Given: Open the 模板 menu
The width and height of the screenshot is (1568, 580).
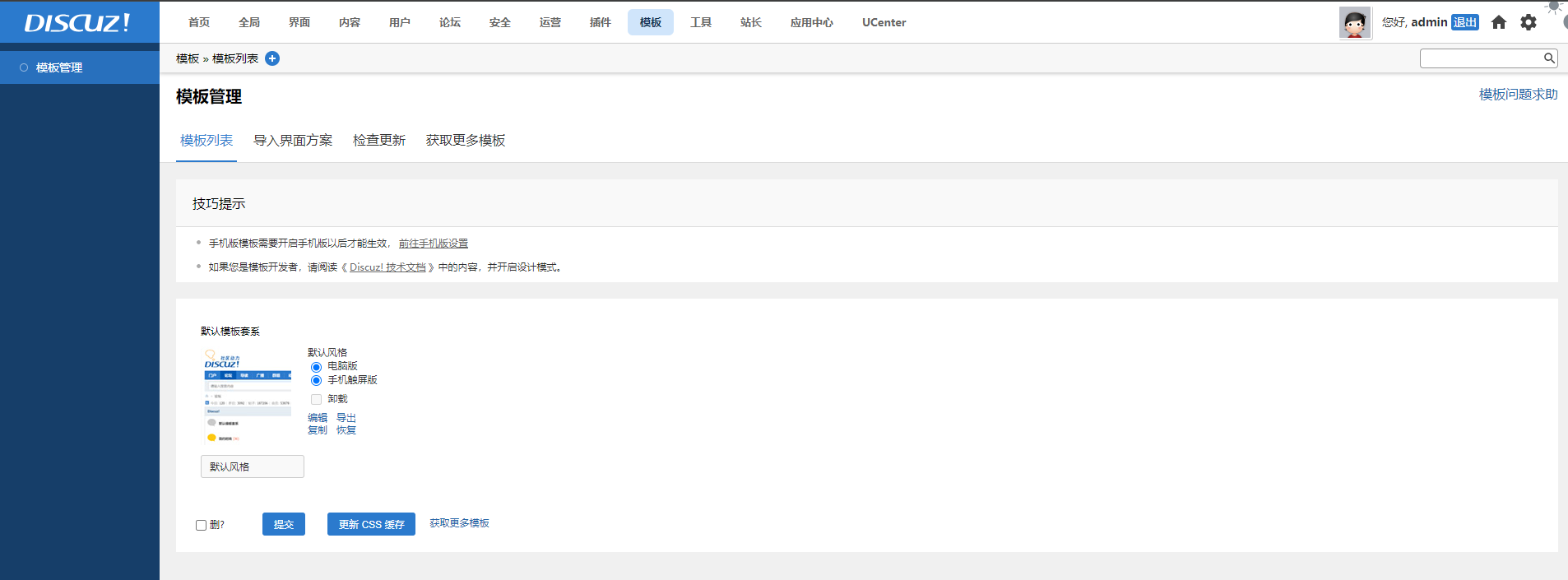Looking at the screenshot, I should (x=651, y=22).
